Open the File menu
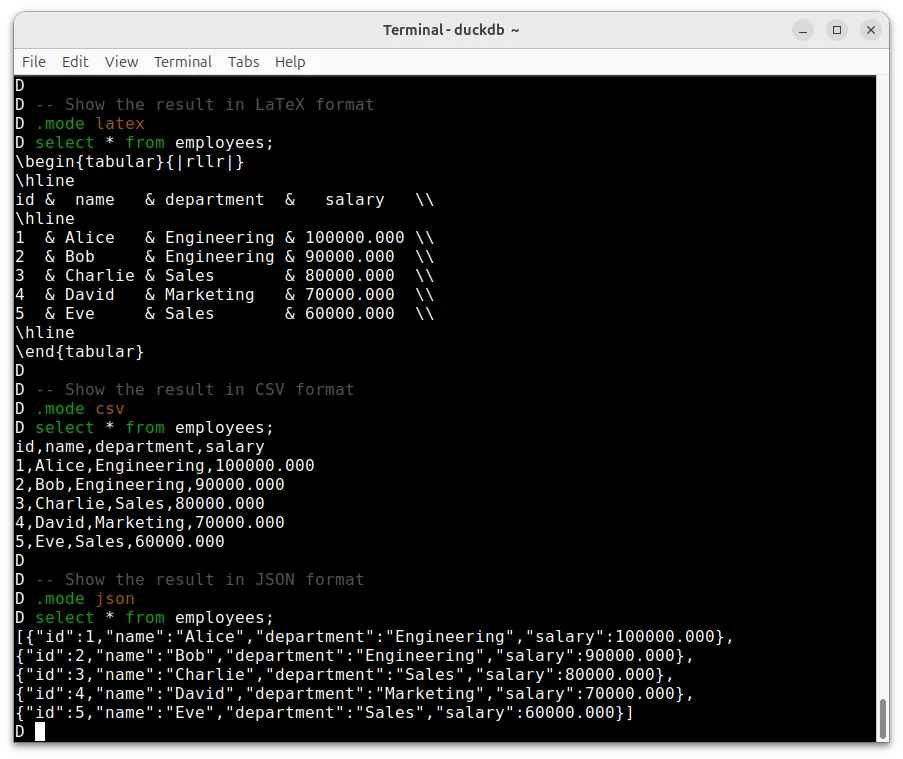Image resolution: width=903 pixels, height=759 pixels. tap(33, 62)
